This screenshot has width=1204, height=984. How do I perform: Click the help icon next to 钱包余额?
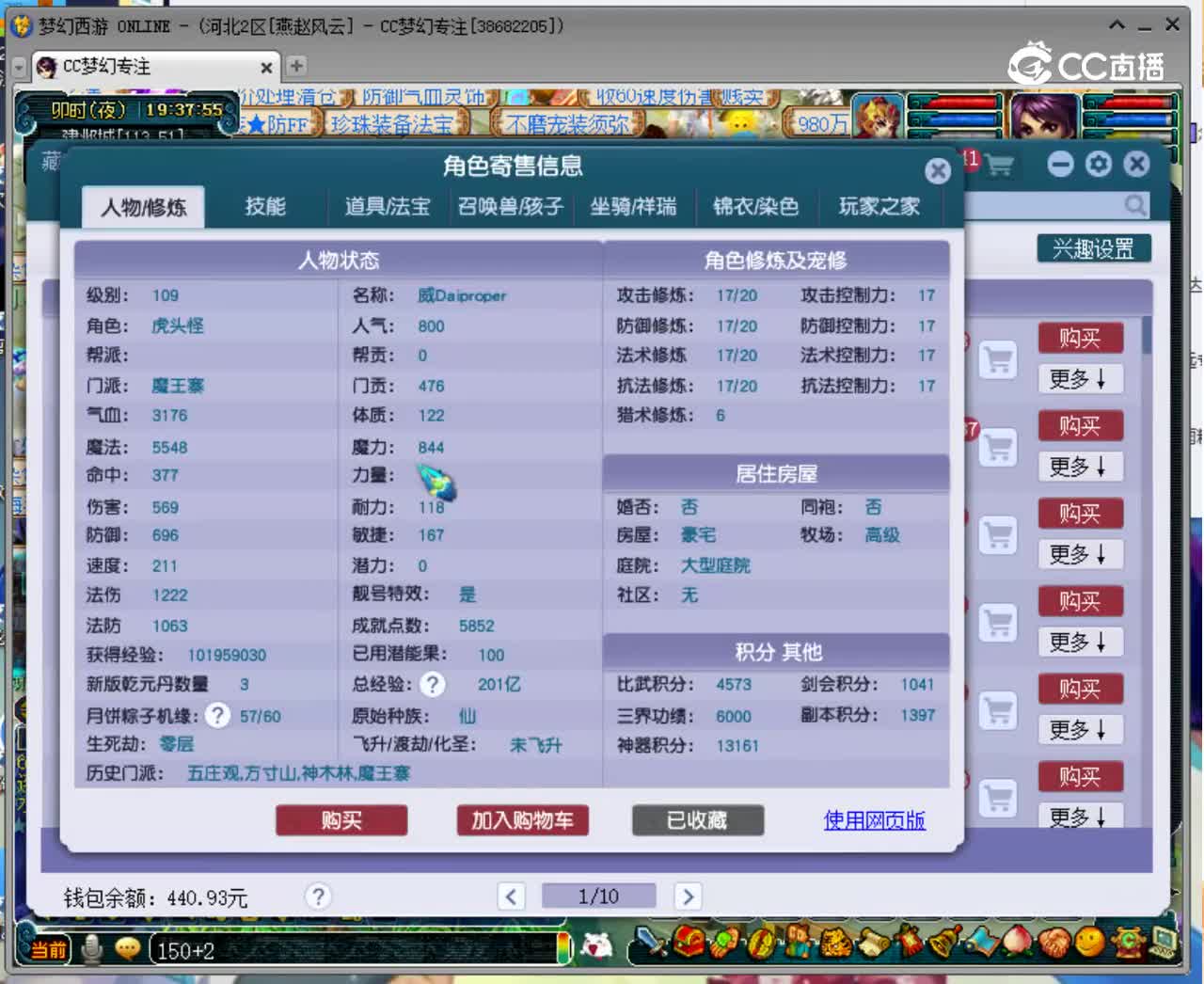318,896
